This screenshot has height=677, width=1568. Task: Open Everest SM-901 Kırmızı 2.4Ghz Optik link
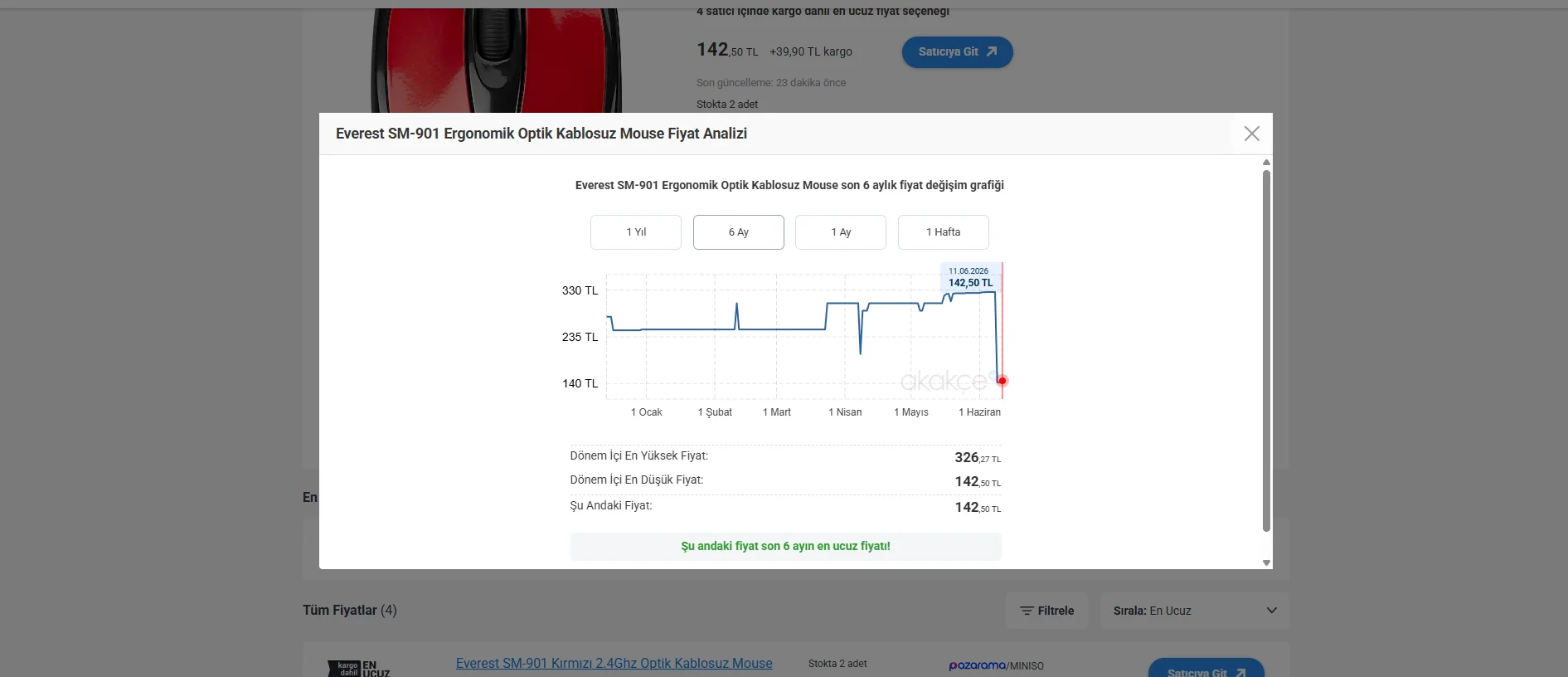[614, 663]
